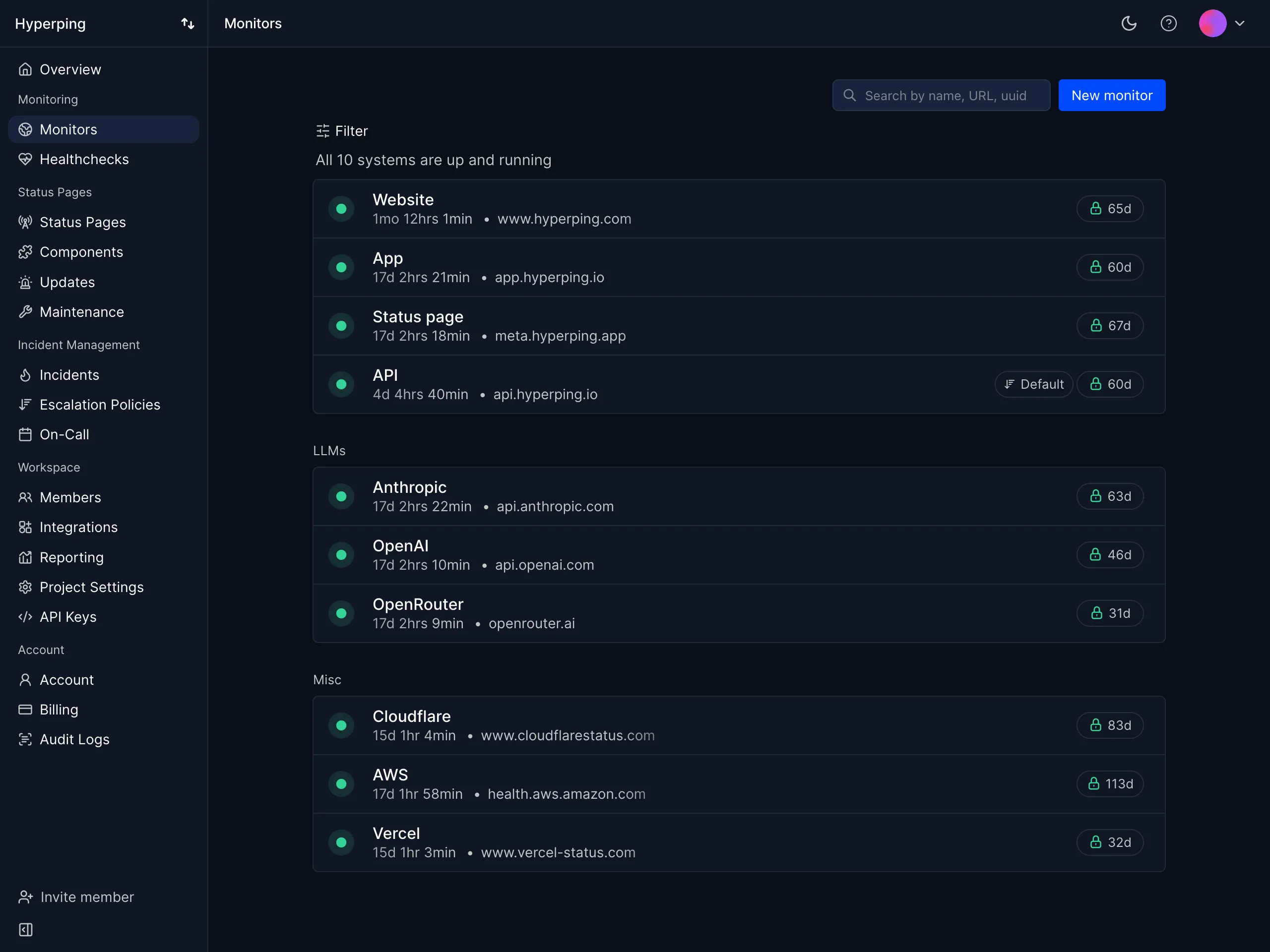
Task: Click the New monitor button
Action: pyautogui.click(x=1112, y=95)
